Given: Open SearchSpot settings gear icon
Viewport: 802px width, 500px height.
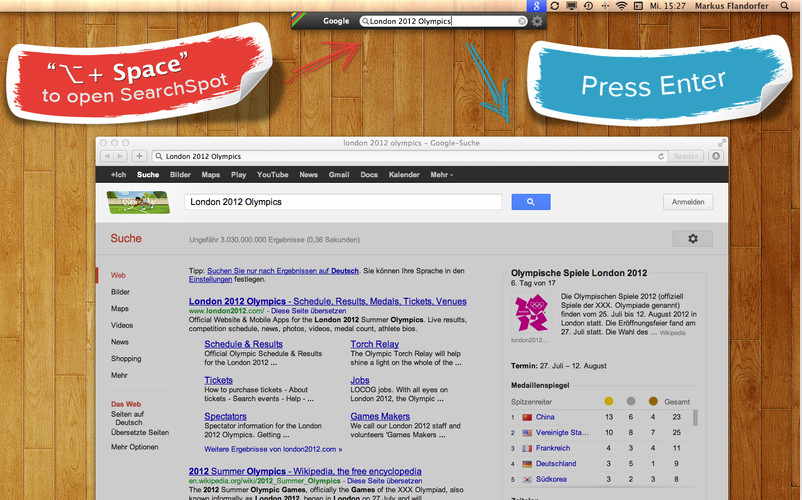Looking at the screenshot, I should click(x=537, y=21).
